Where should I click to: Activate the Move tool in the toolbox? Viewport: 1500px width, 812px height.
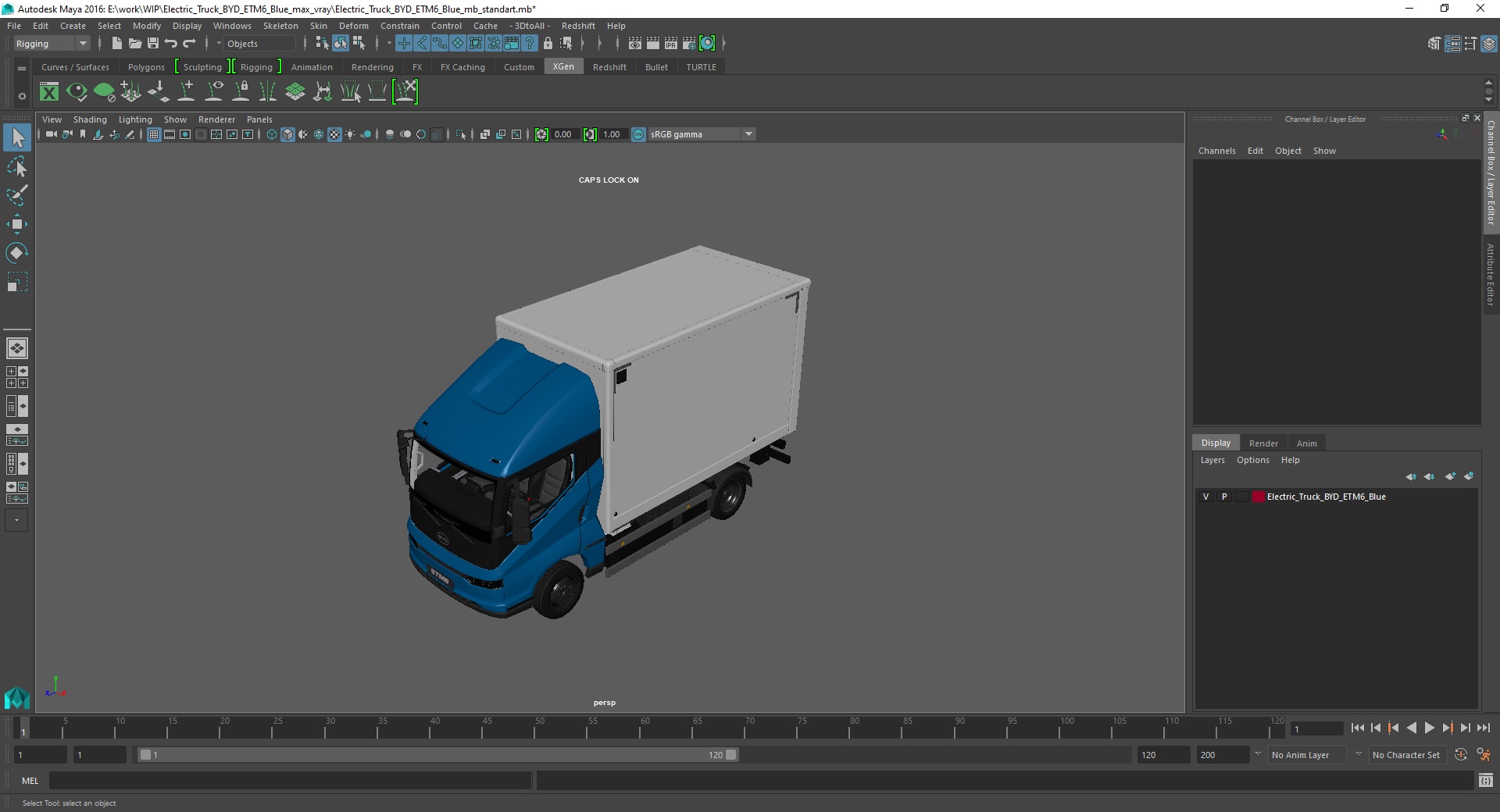click(17, 224)
